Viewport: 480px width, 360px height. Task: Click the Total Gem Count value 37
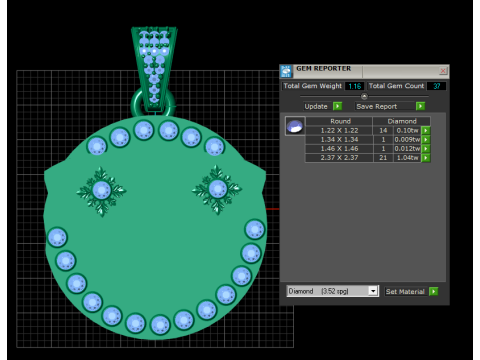tap(436, 86)
